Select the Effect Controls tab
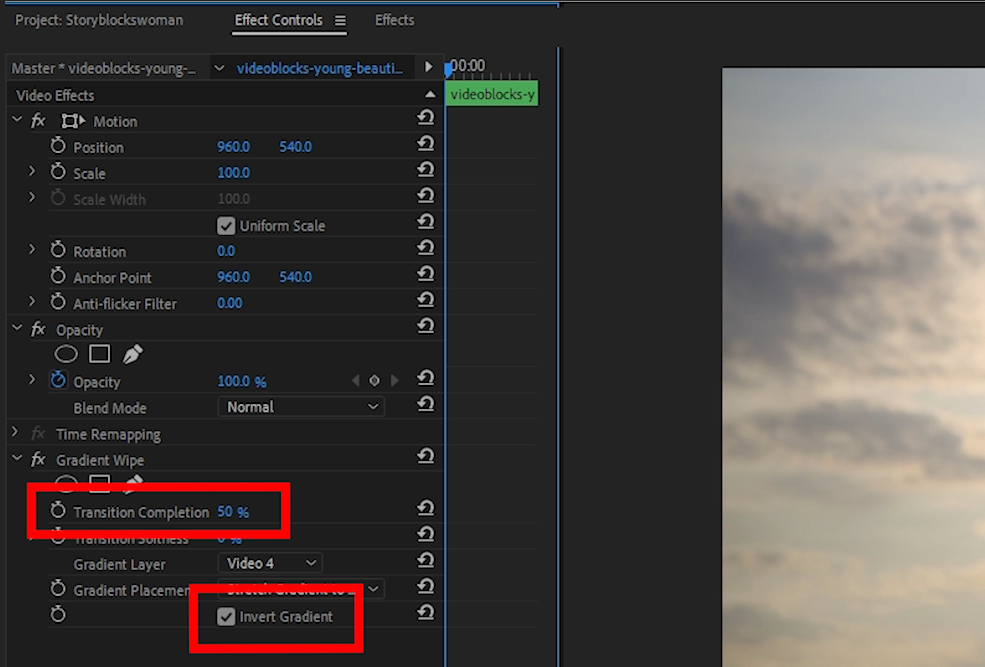The width and height of the screenshot is (985, 667). [x=278, y=20]
